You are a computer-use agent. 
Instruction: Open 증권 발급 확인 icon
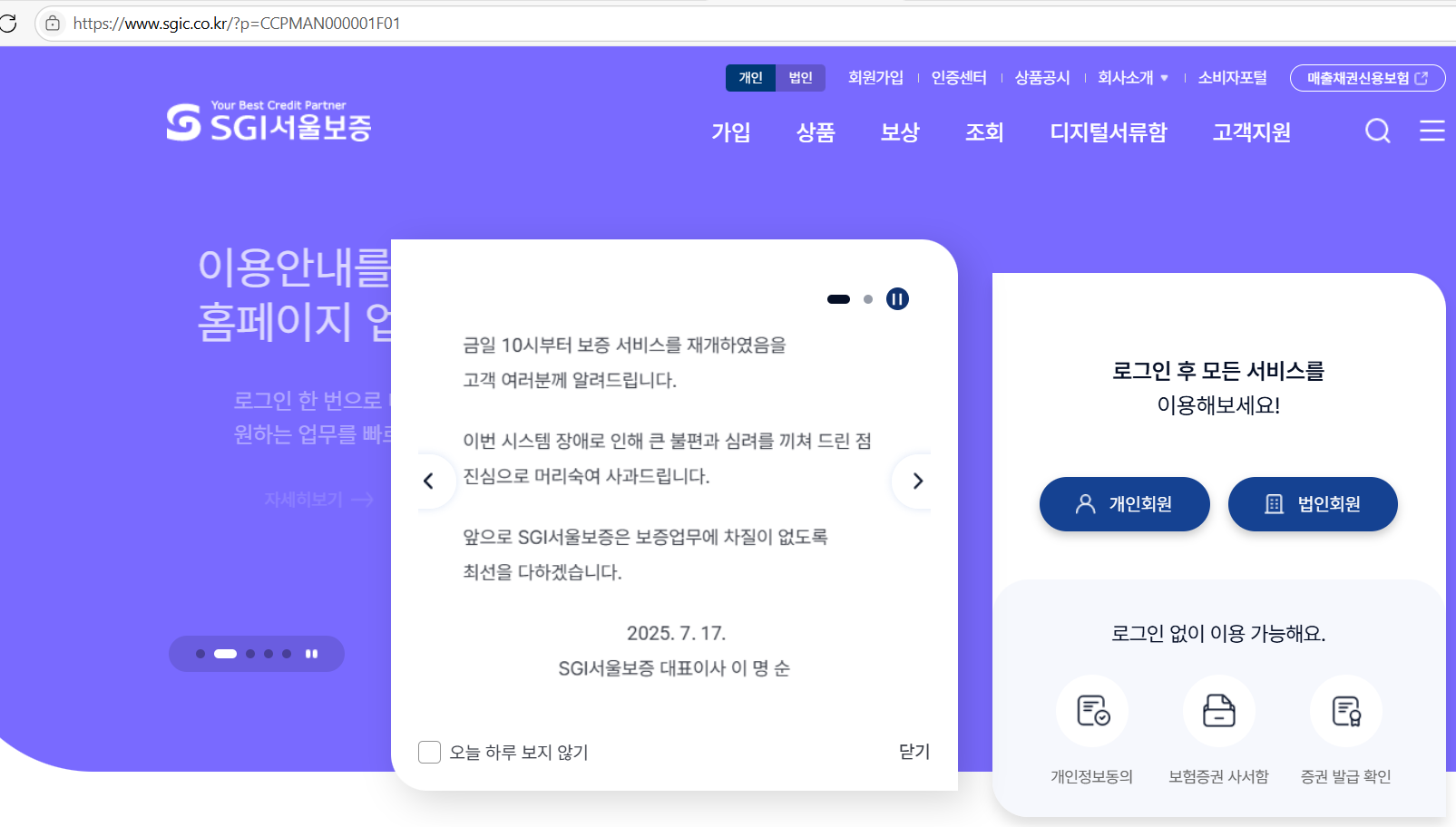point(1346,711)
